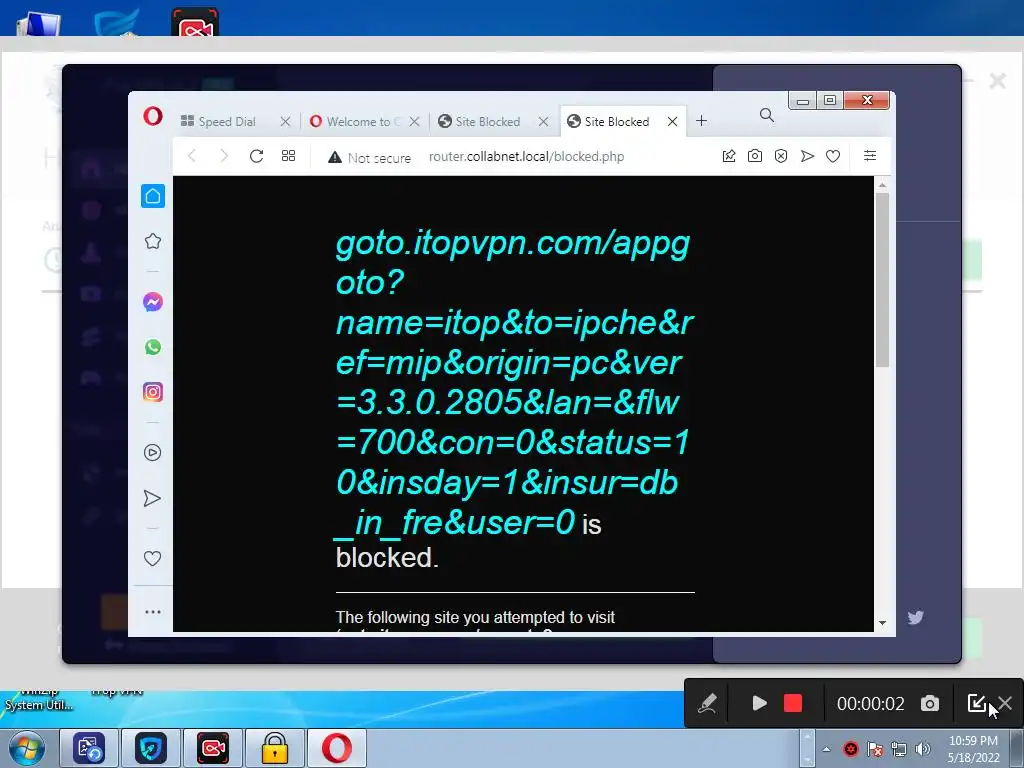The height and width of the screenshot is (768, 1024).
Task: Click the Twitter bird icon in iTop window
Action: 915,617
